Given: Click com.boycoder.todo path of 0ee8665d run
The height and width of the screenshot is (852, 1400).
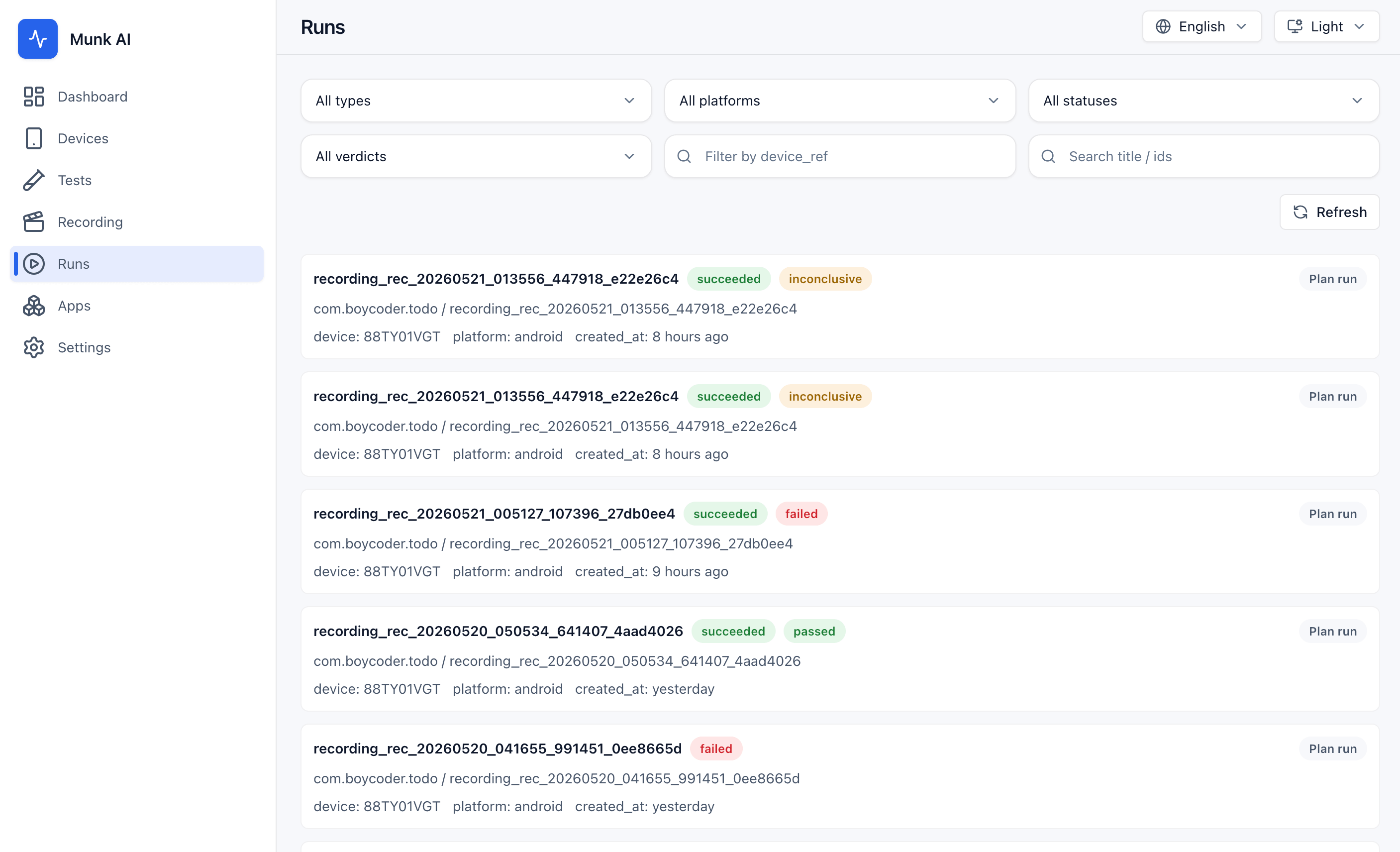Looking at the screenshot, I should (x=556, y=778).
